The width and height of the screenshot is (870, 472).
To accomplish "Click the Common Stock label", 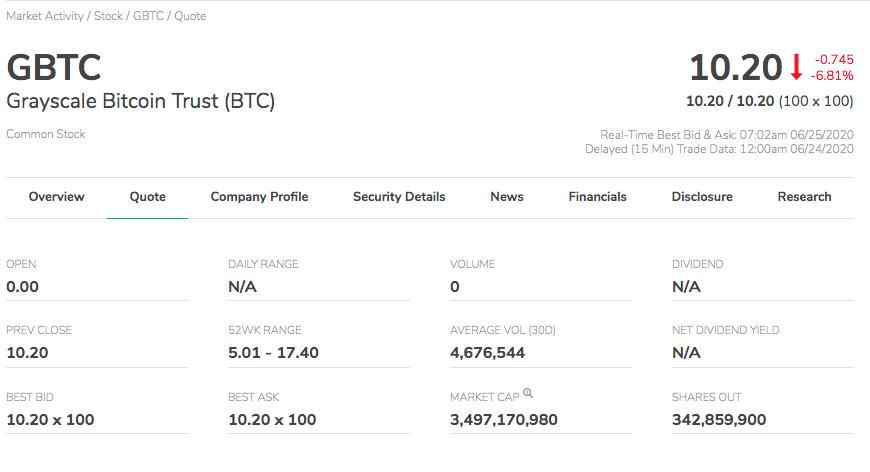I will pyautogui.click(x=45, y=134).
